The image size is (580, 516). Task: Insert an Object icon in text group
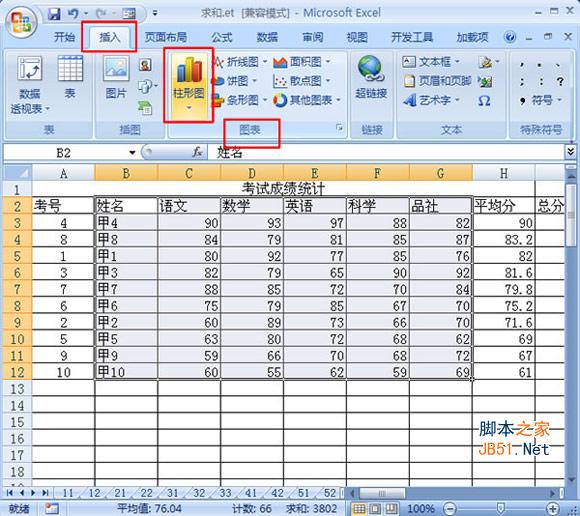pyautogui.click(x=485, y=81)
